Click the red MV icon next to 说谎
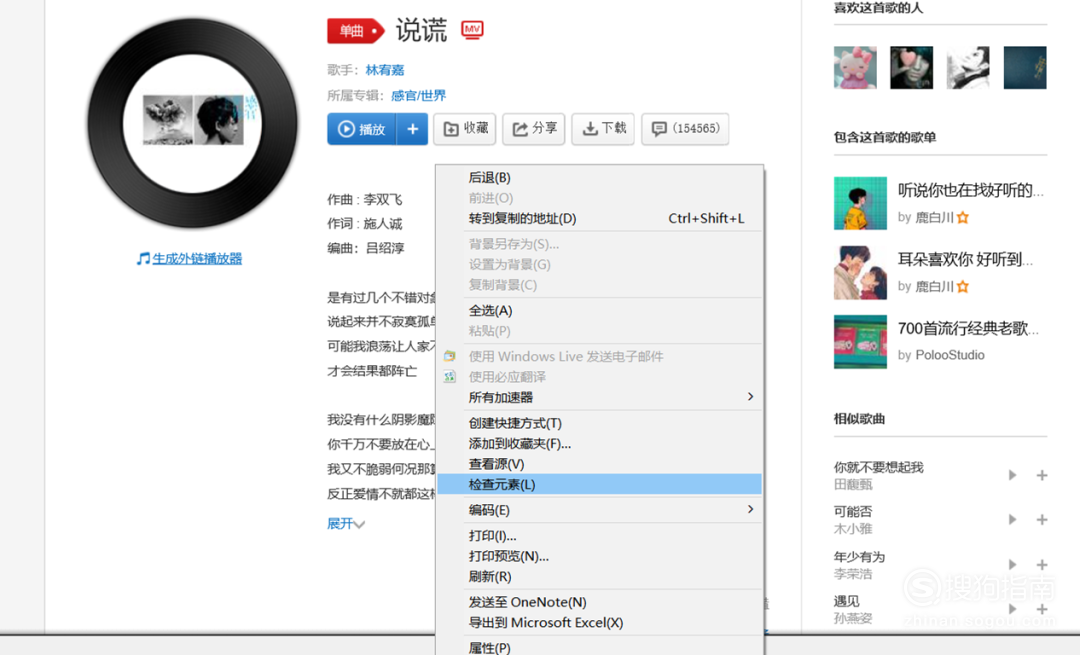 coord(472,30)
